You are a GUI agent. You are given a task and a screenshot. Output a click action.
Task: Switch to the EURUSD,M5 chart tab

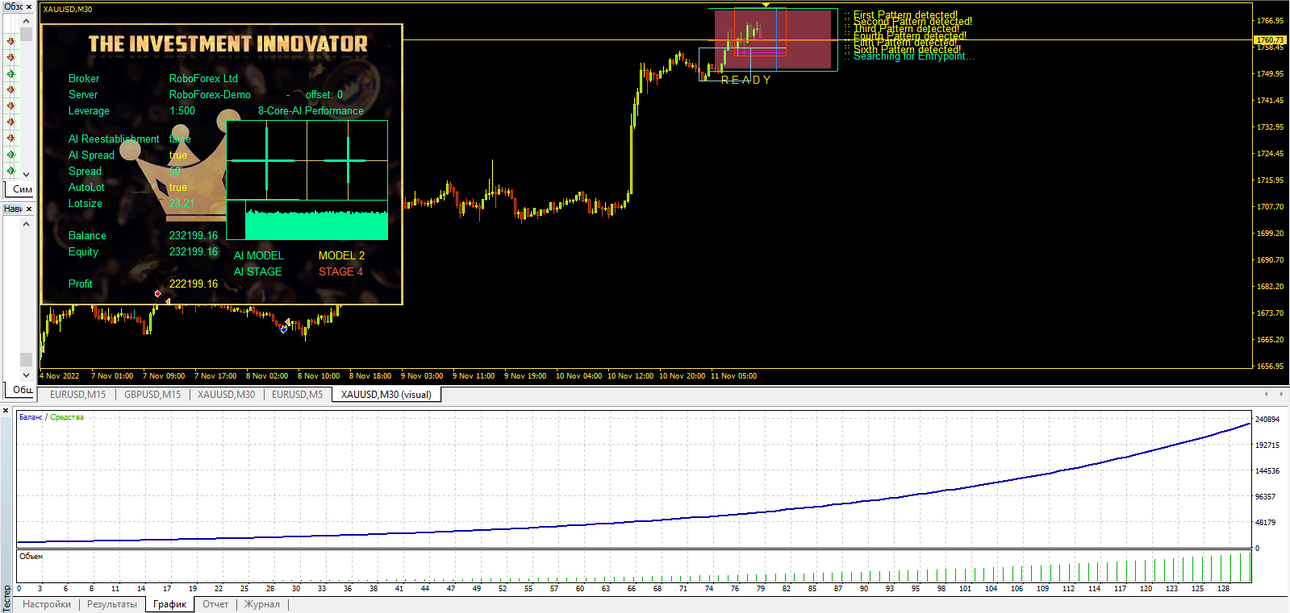pos(297,395)
